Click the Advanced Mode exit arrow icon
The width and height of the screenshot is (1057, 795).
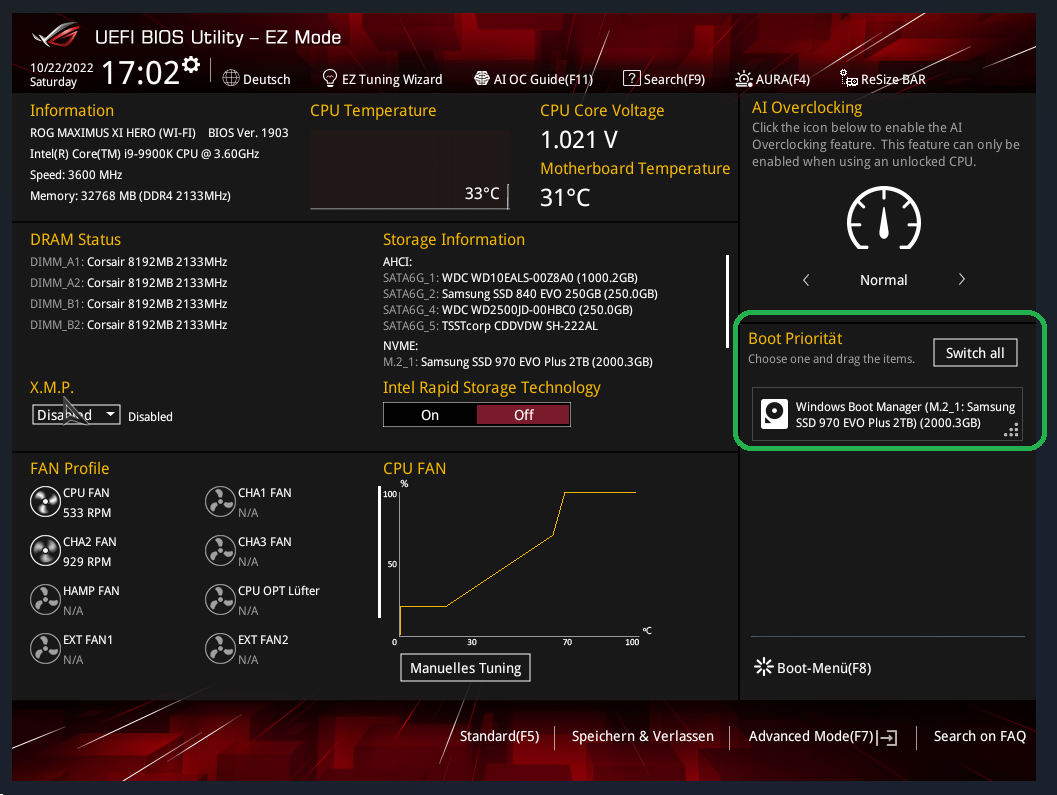pyautogui.click(x=887, y=738)
